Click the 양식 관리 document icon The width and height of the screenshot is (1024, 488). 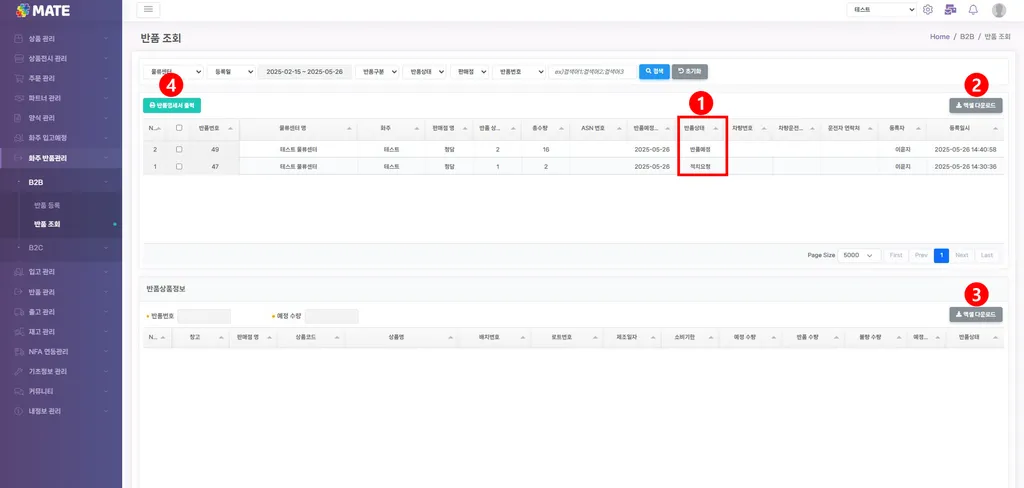20,118
